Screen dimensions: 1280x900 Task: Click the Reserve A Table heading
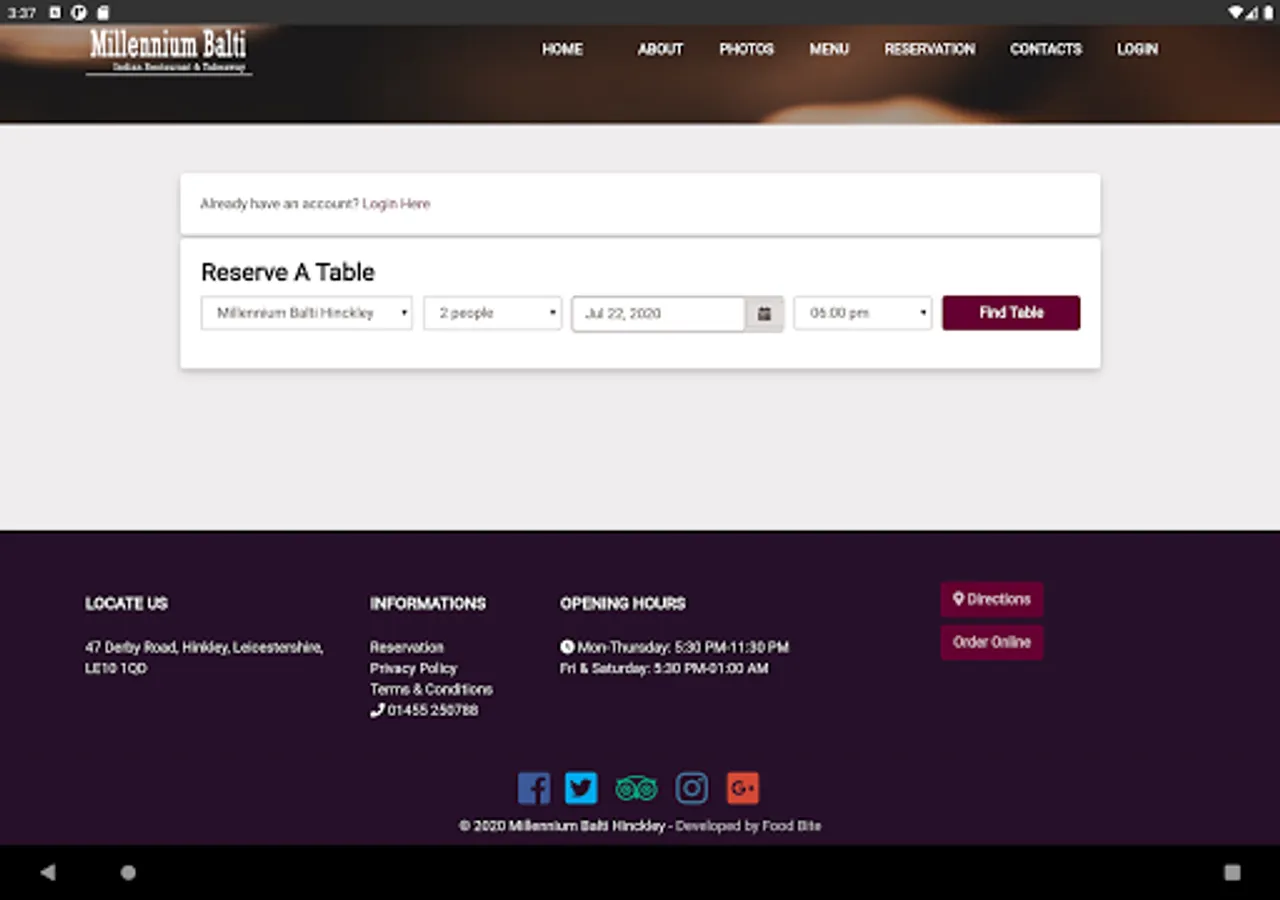click(288, 272)
